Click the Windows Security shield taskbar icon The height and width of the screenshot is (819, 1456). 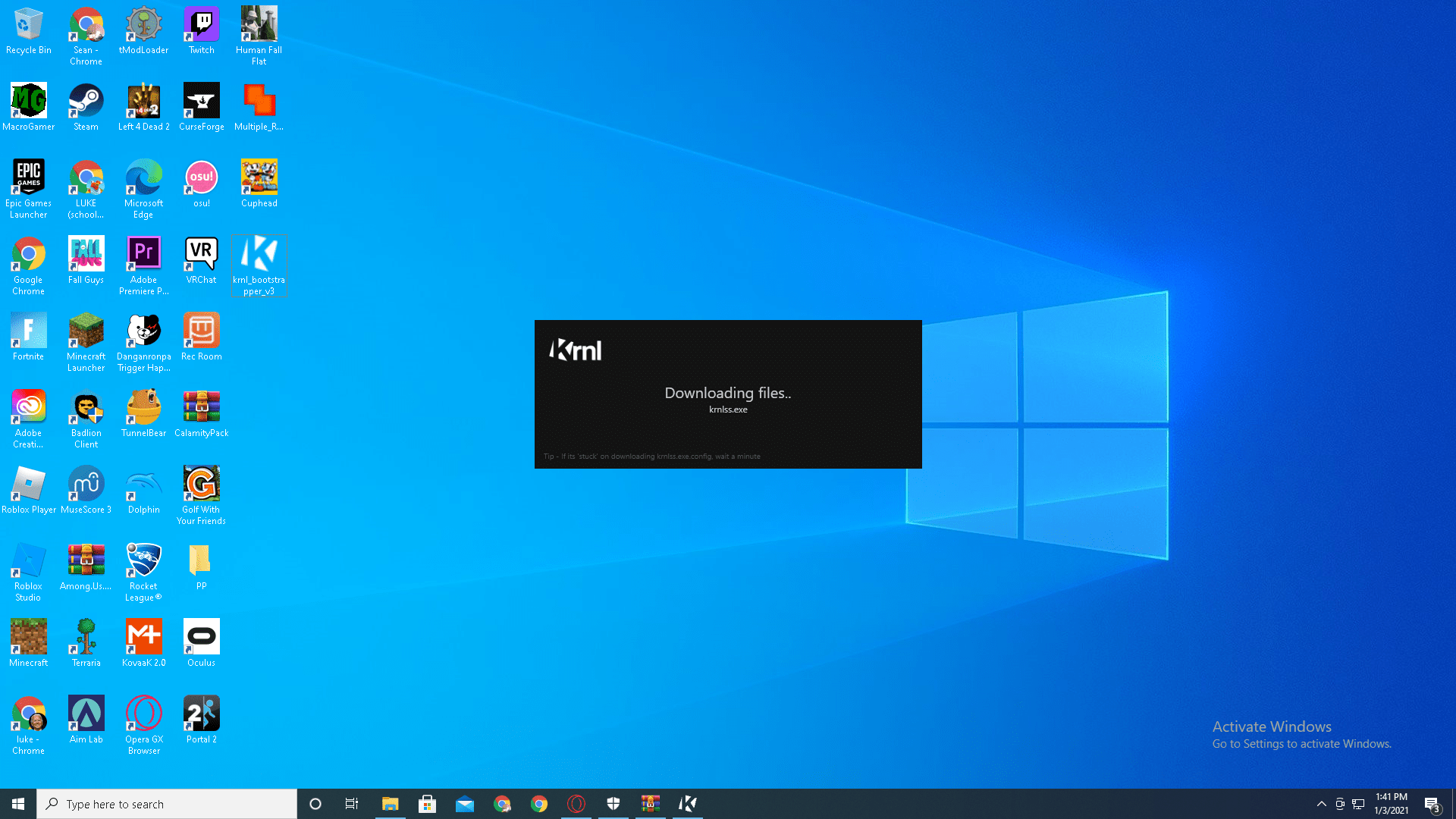613,804
